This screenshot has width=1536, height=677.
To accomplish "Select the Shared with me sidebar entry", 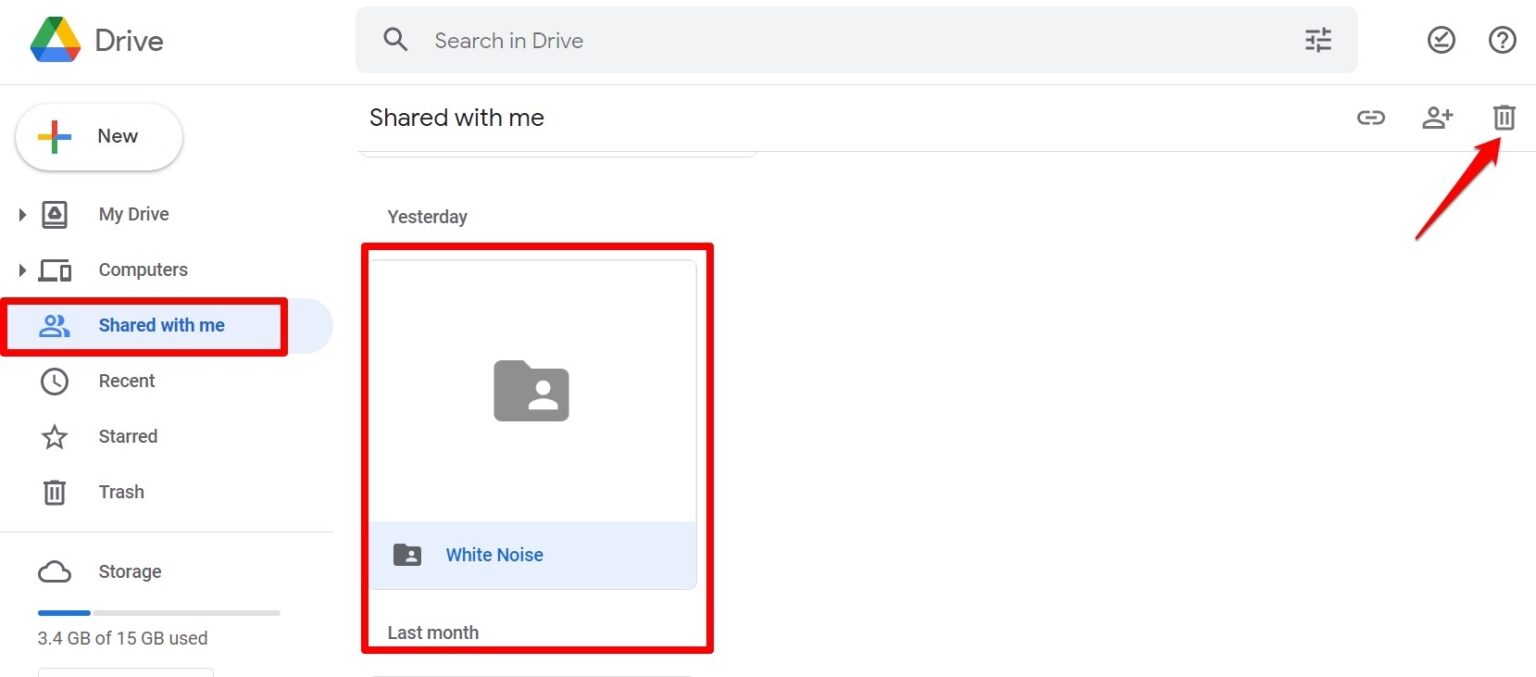I will 161,325.
